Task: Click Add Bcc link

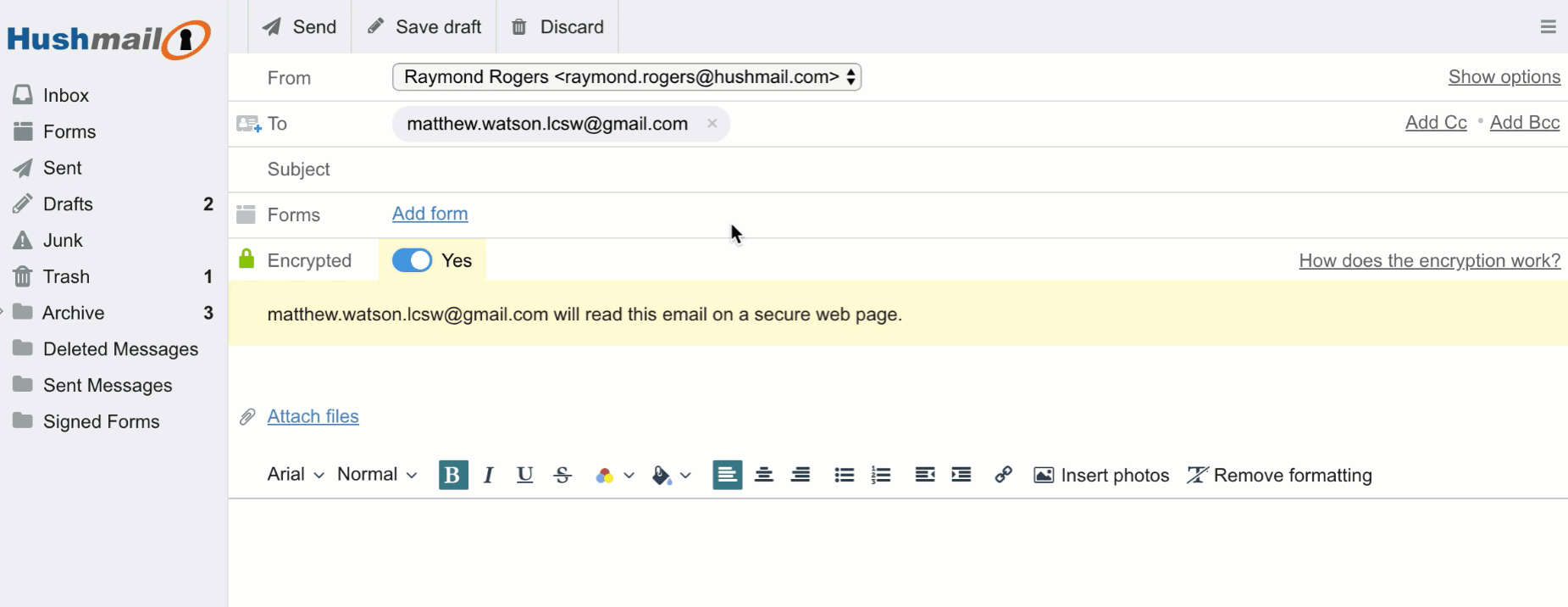Action: point(1525,123)
